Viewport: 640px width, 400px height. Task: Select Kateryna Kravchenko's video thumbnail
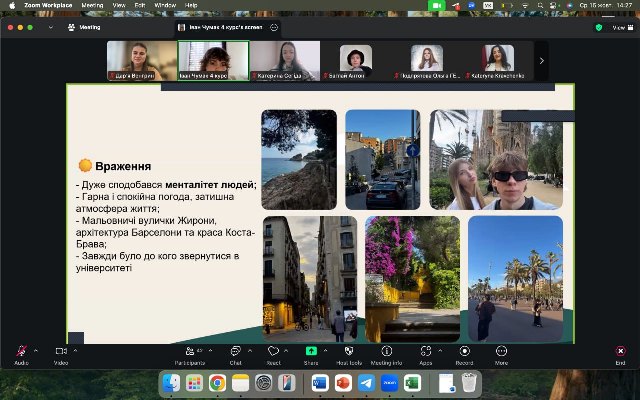[x=497, y=60]
